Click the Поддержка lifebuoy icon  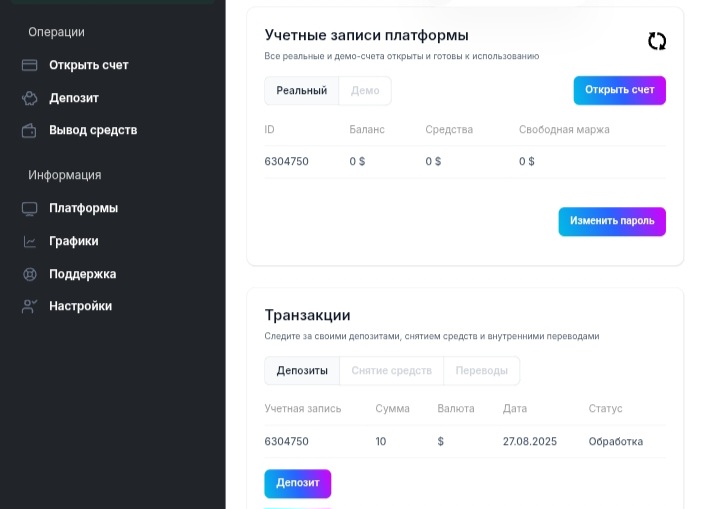pyautogui.click(x=30, y=274)
